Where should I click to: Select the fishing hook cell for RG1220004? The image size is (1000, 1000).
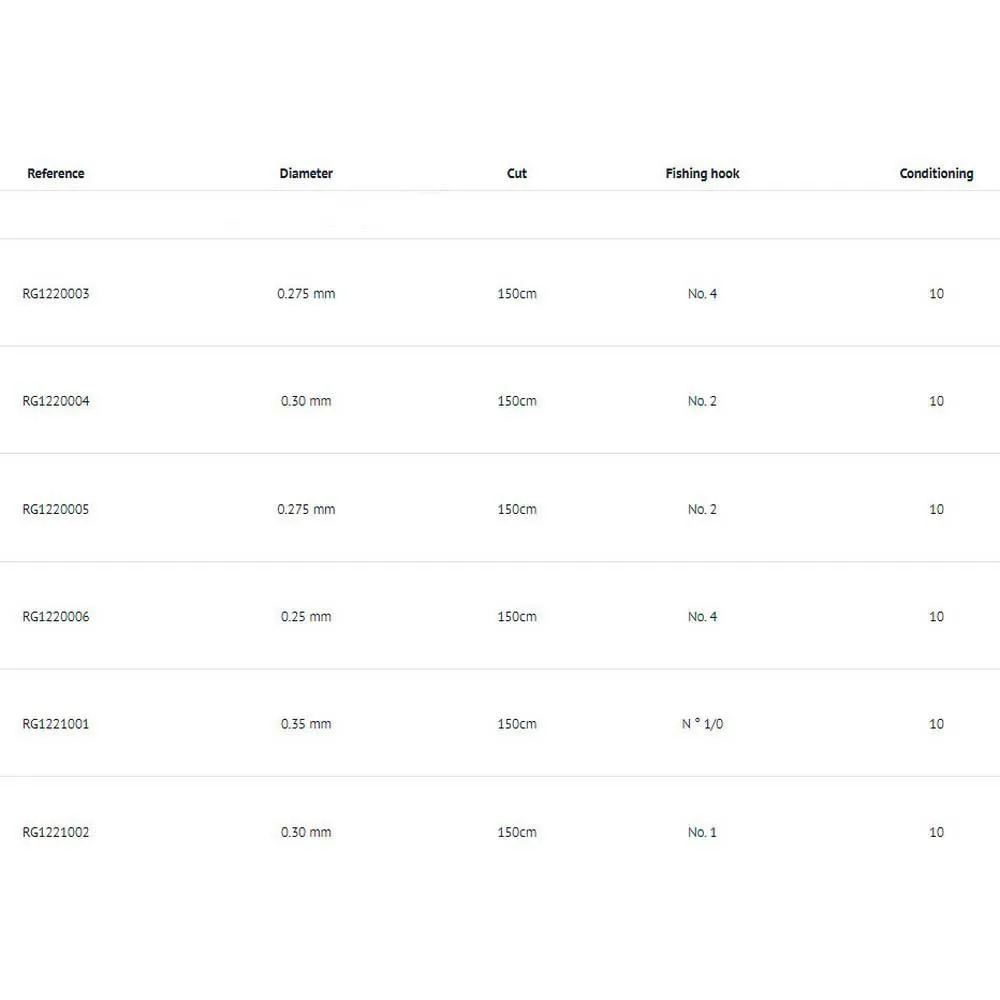tap(702, 401)
